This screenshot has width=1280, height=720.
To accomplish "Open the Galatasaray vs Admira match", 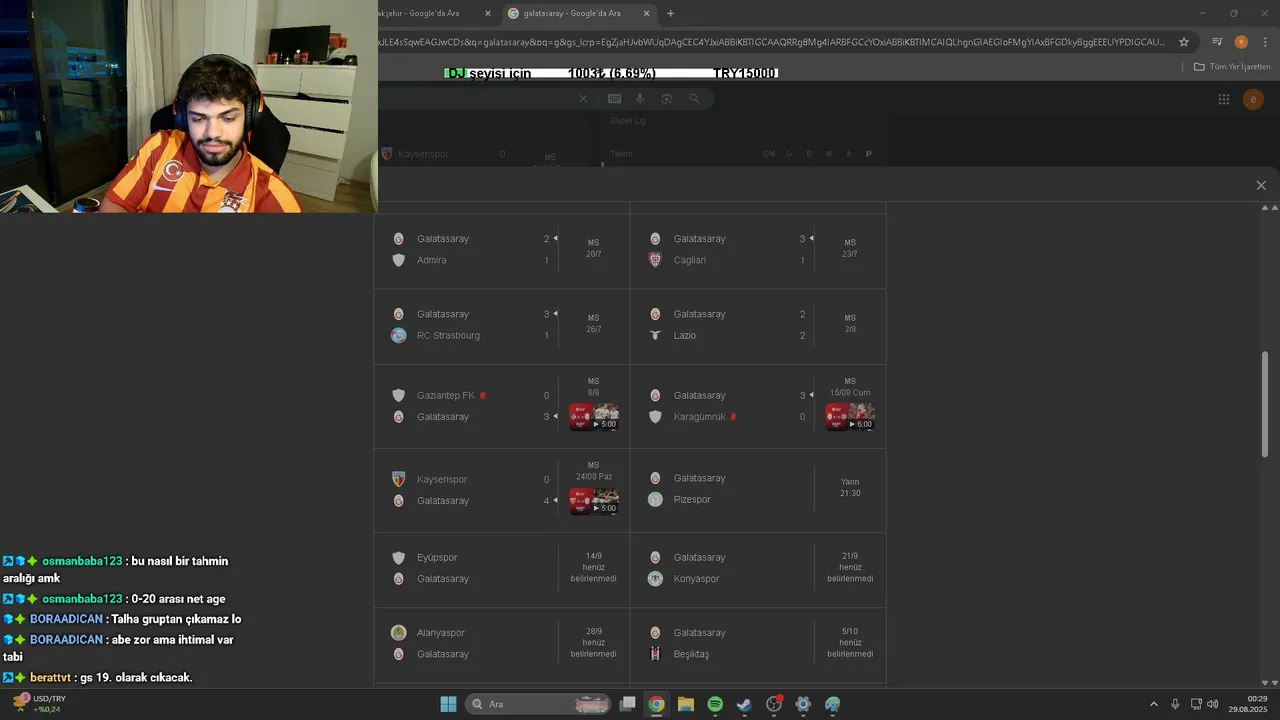I will pos(502,250).
